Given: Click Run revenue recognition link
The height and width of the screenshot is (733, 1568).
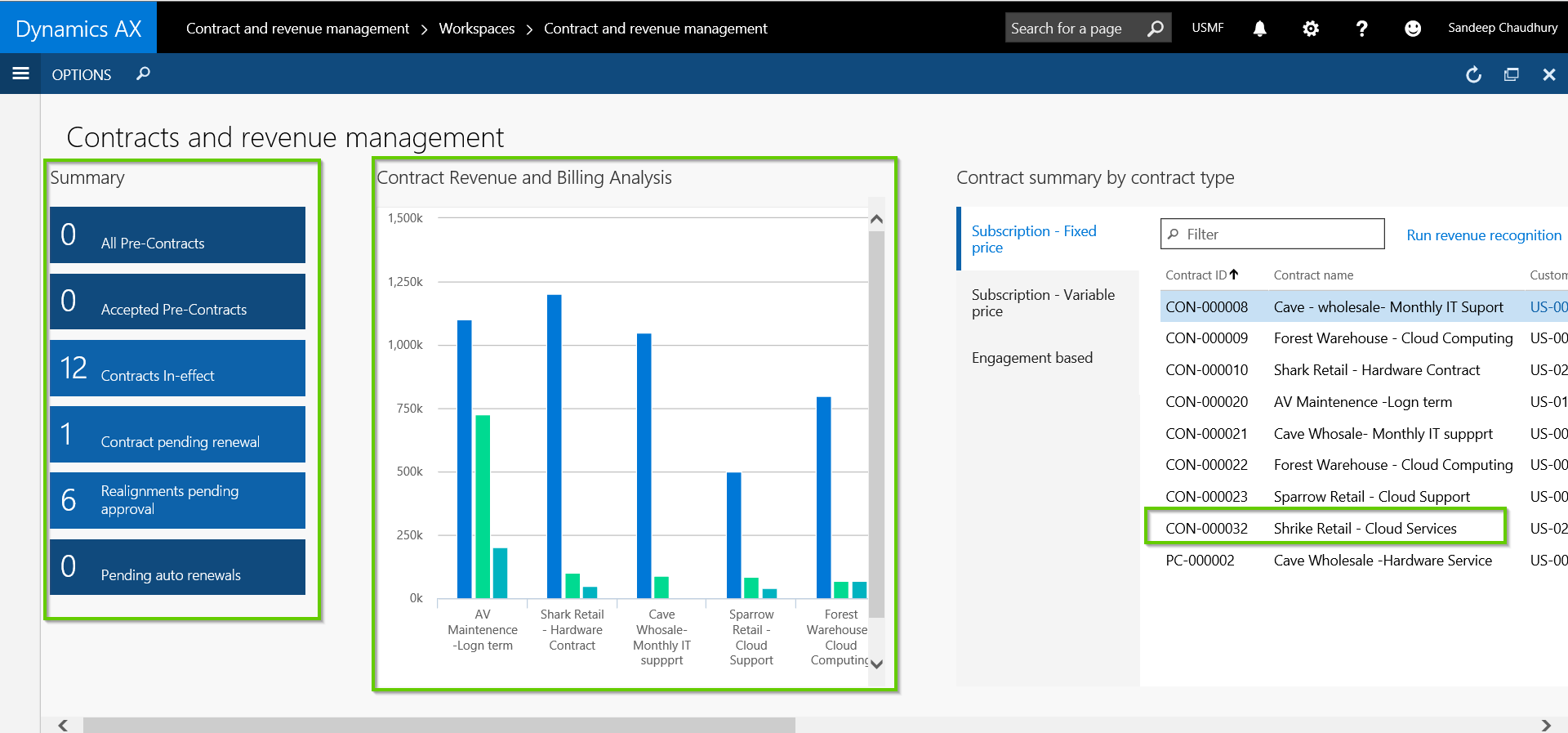Looking at the screenshot, I should click(1483, 235).
